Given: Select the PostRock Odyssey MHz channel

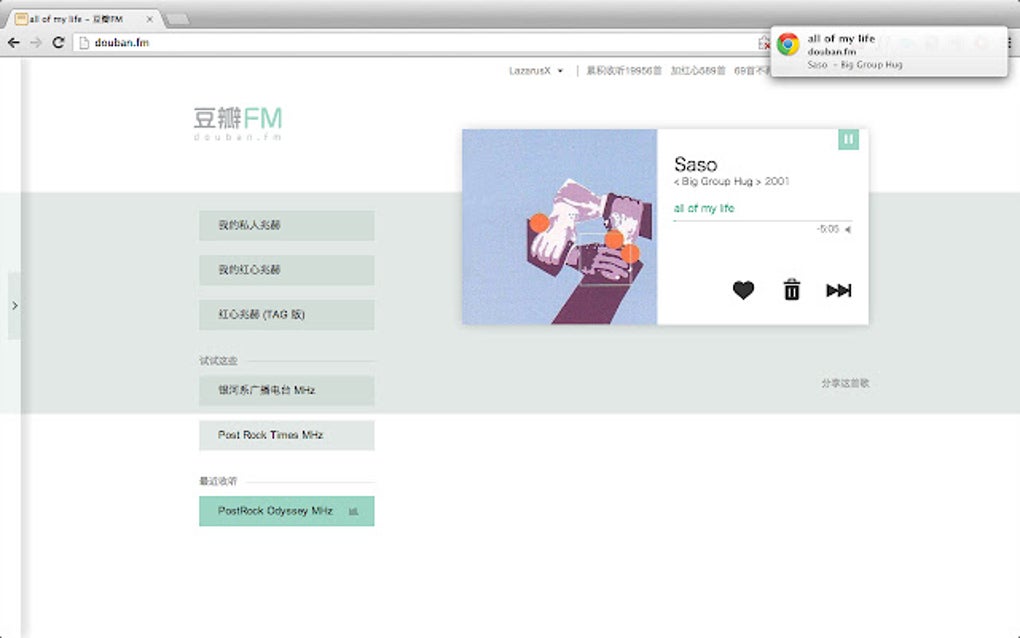Looking at the screenshot, I should pos(287,511).
